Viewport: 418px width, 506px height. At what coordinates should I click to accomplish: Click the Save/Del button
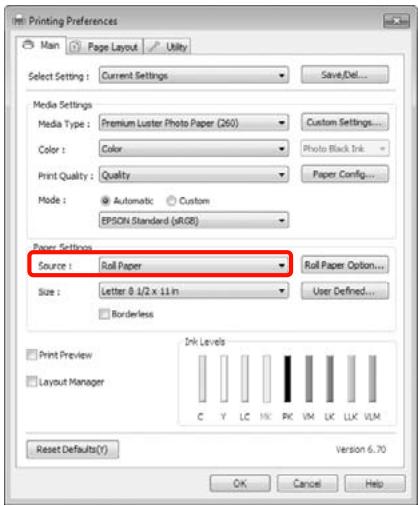point(345,75)
